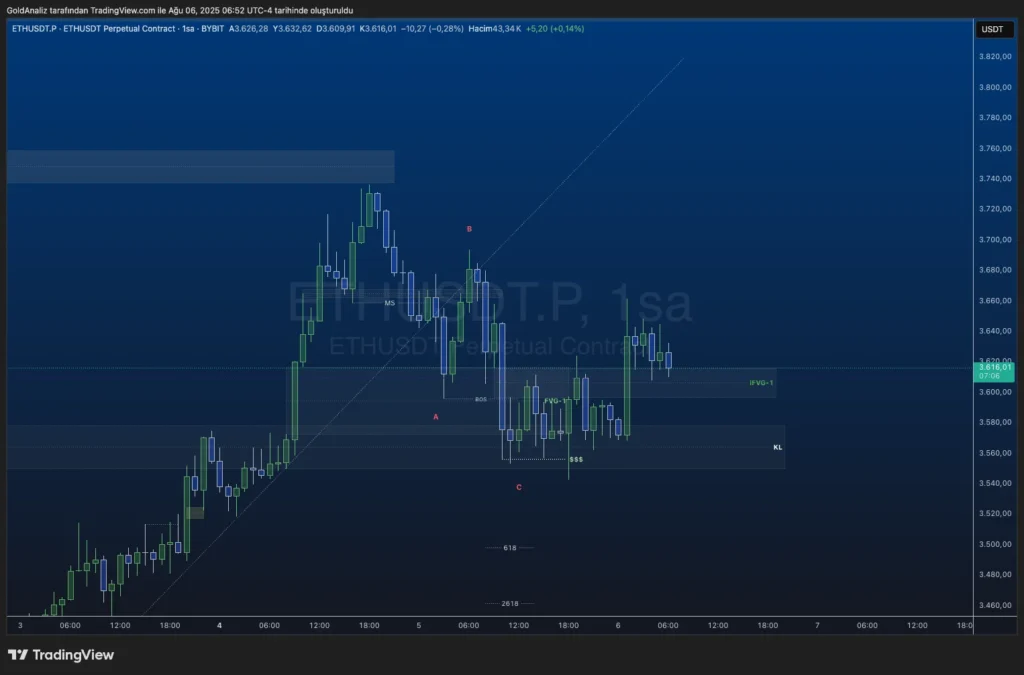
Task: Click the 618 fibonacci level label
Action: (510, 548)
